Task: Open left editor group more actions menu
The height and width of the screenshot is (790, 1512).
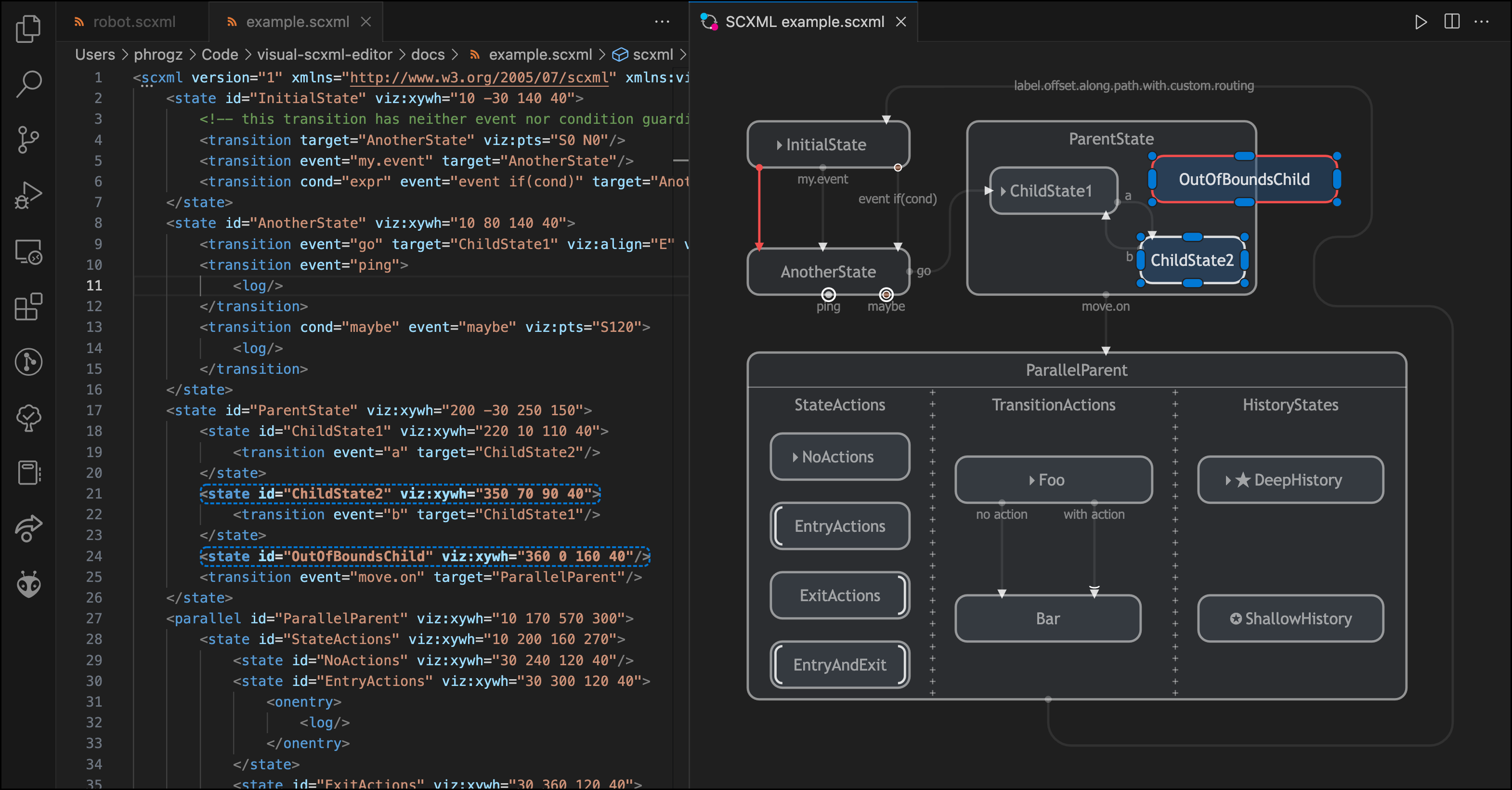Action: (662, 22)
